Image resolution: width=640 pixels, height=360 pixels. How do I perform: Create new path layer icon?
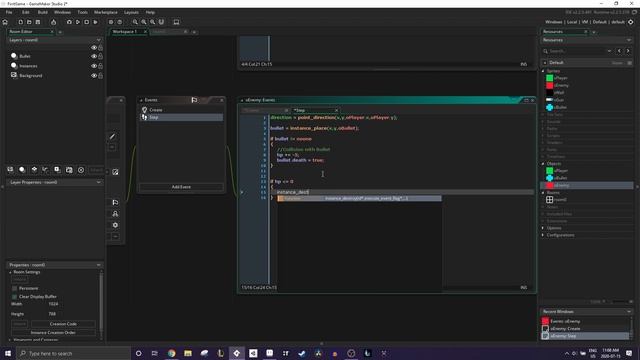click(x=45, y=170)
